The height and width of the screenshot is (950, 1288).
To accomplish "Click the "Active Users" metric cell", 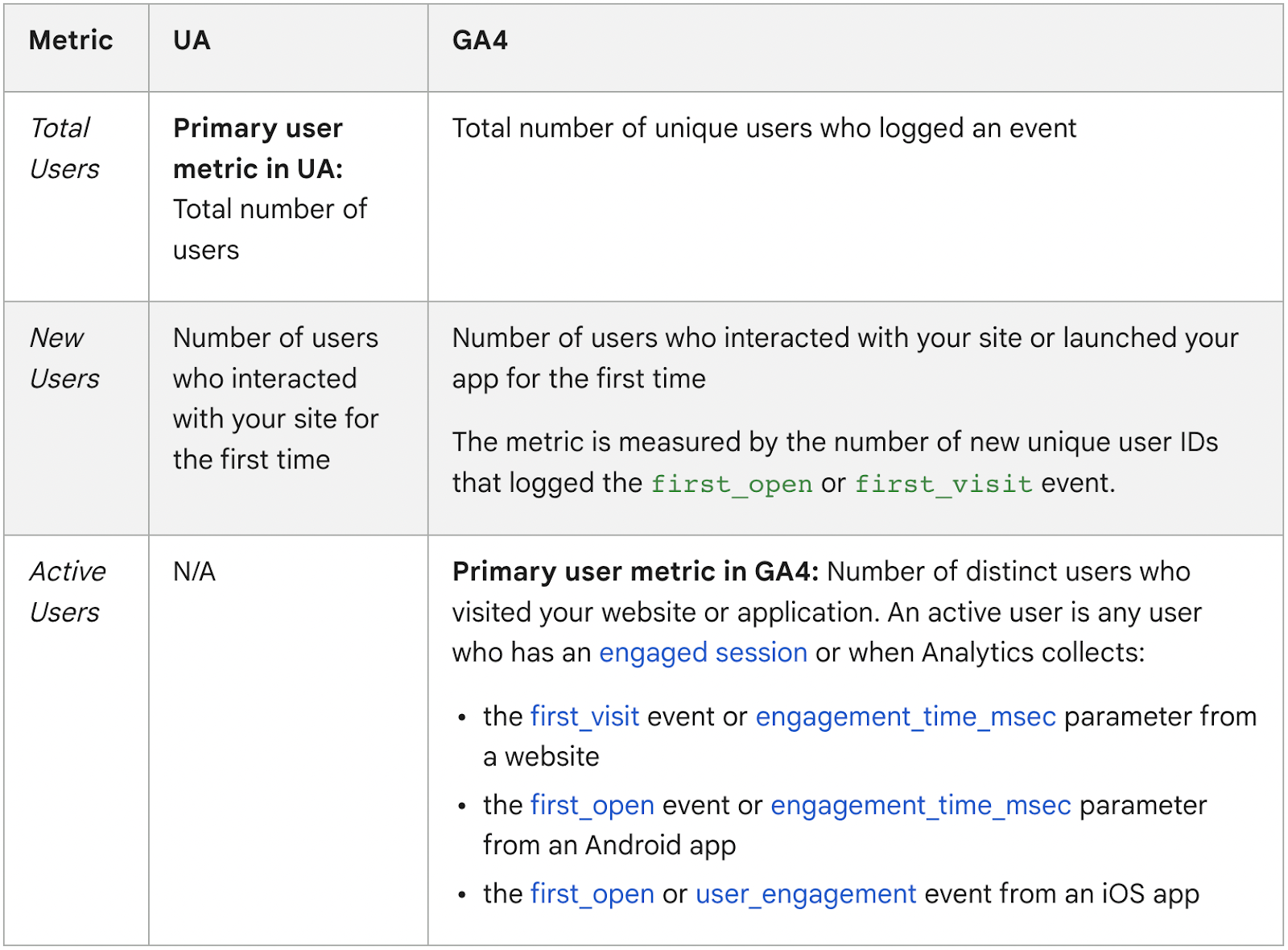I will [x=67, y=592].
